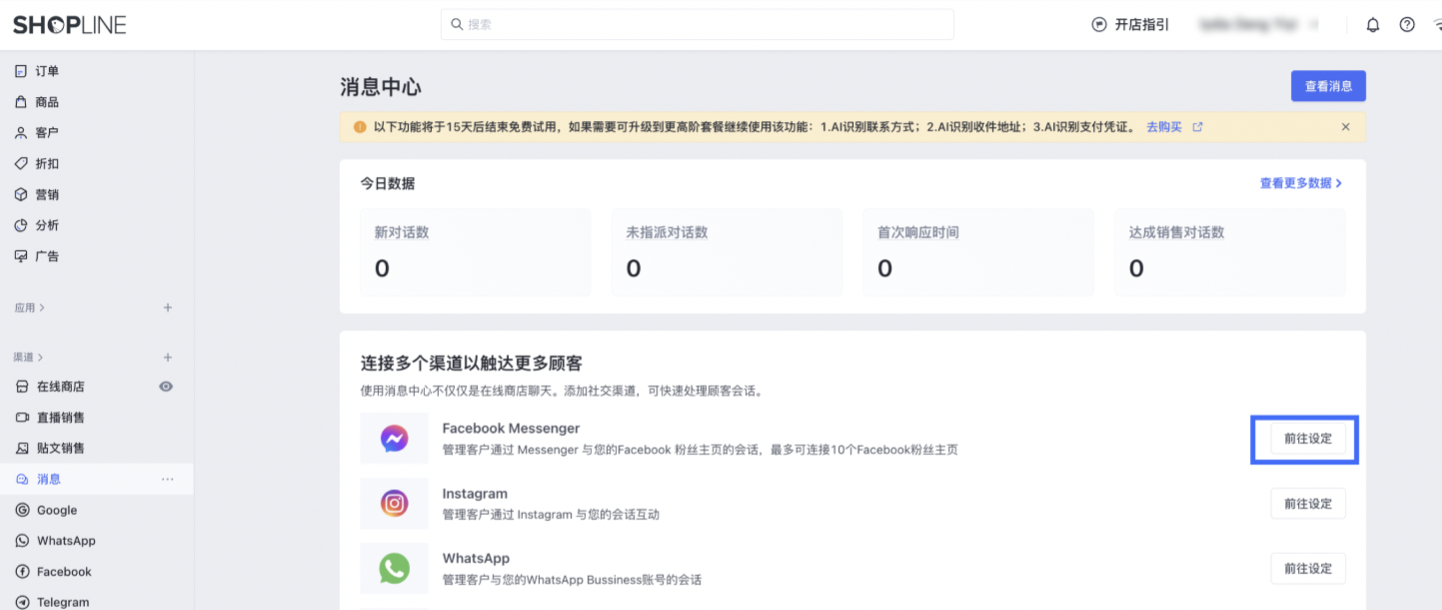Image resolution: width=1442 pixels, height=610 pixels.
Task: Add an app with 应用 plus icon
Action: (x=168, y=308)
